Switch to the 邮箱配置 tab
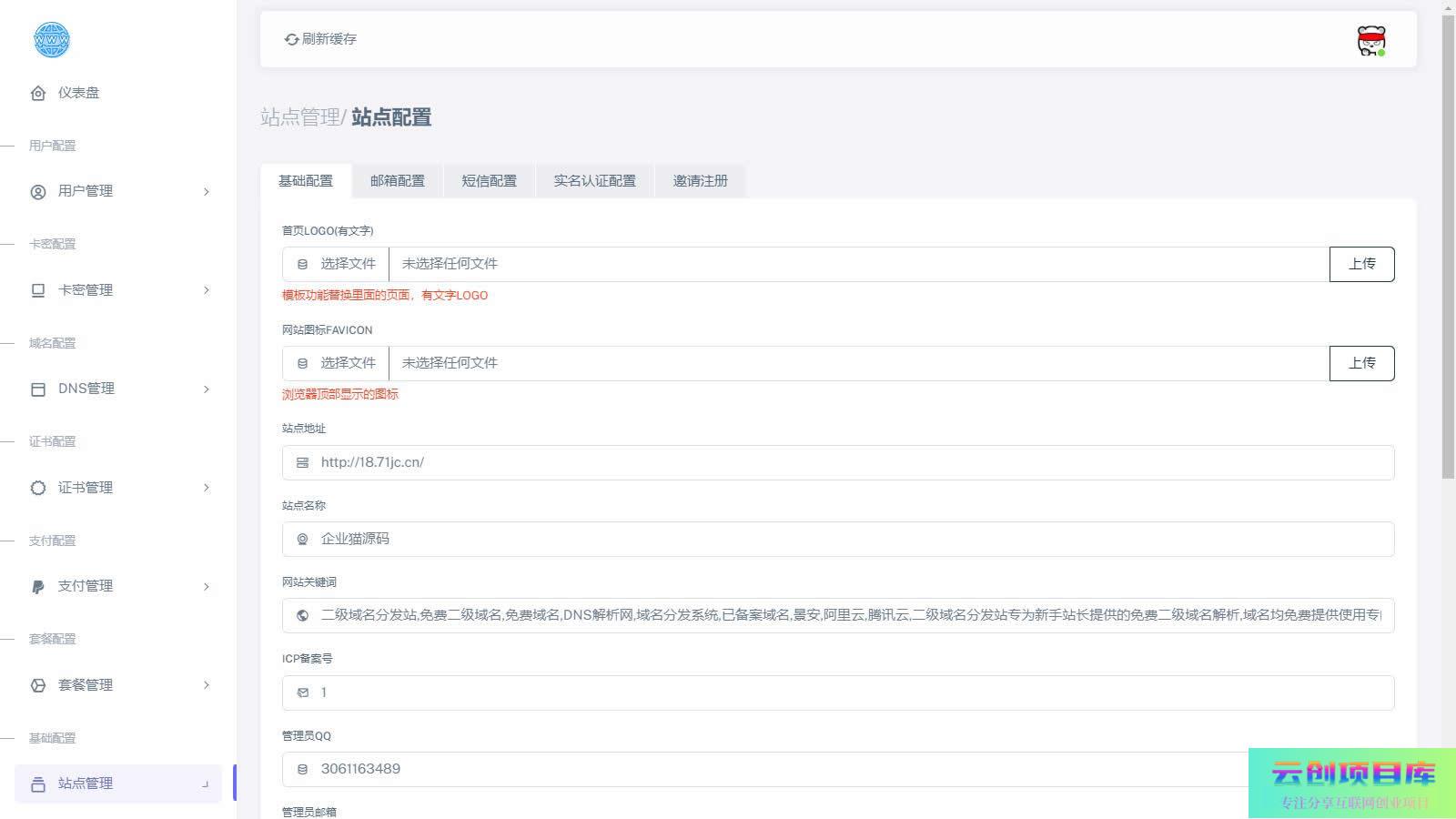 397,181
